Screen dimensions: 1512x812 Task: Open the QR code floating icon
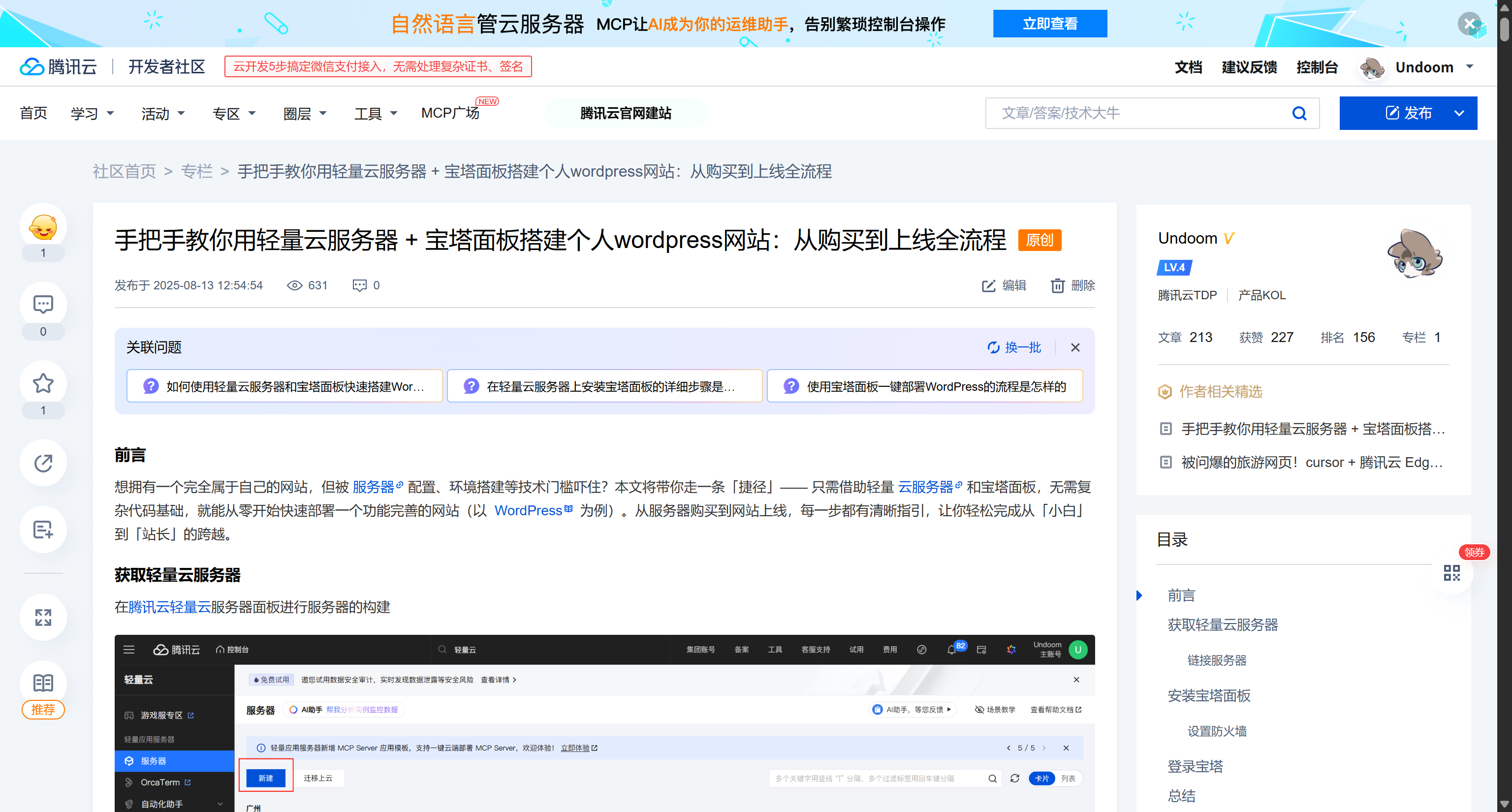tap(1451, 573)
